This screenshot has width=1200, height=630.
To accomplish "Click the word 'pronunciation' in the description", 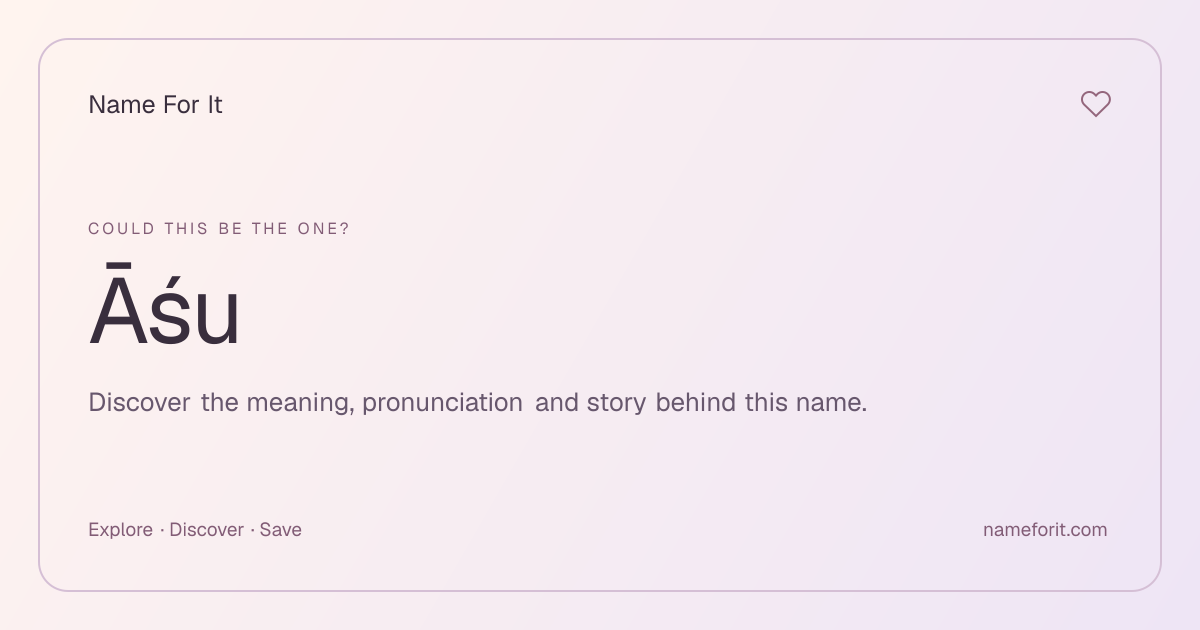I will [442, 403].
